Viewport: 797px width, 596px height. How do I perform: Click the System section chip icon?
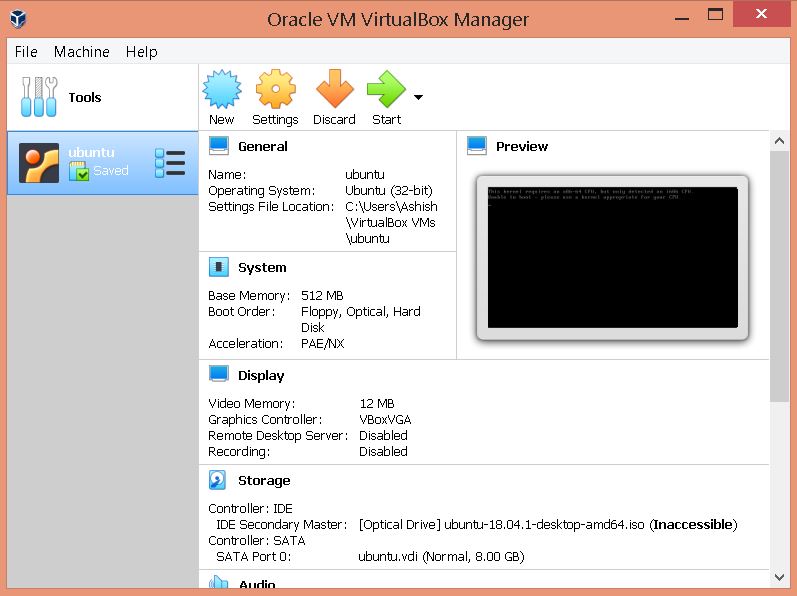click(218, 267)
